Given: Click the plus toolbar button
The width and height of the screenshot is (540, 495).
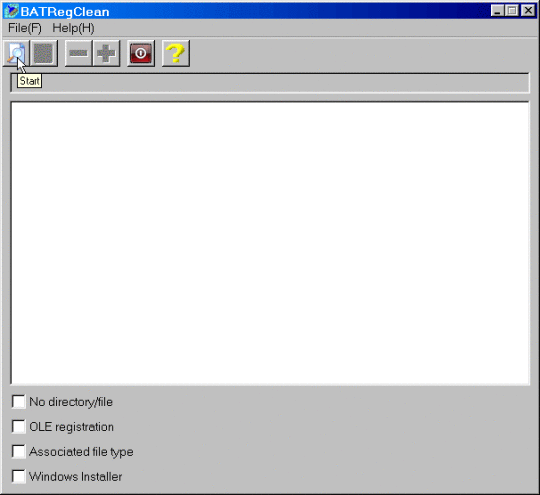Looking at the screenshot, I should coord(106,53).
